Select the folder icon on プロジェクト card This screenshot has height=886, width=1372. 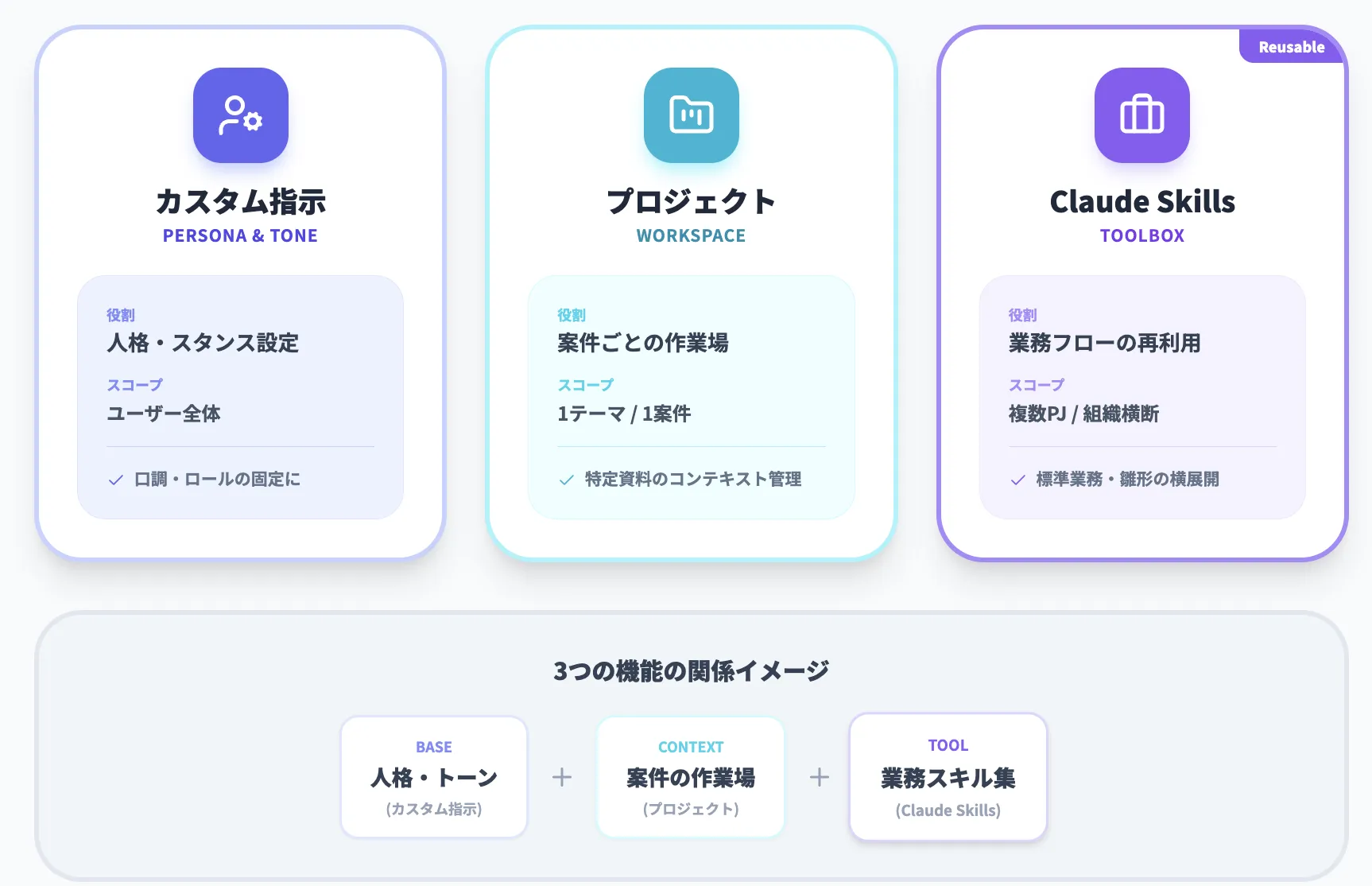(691, 115)
